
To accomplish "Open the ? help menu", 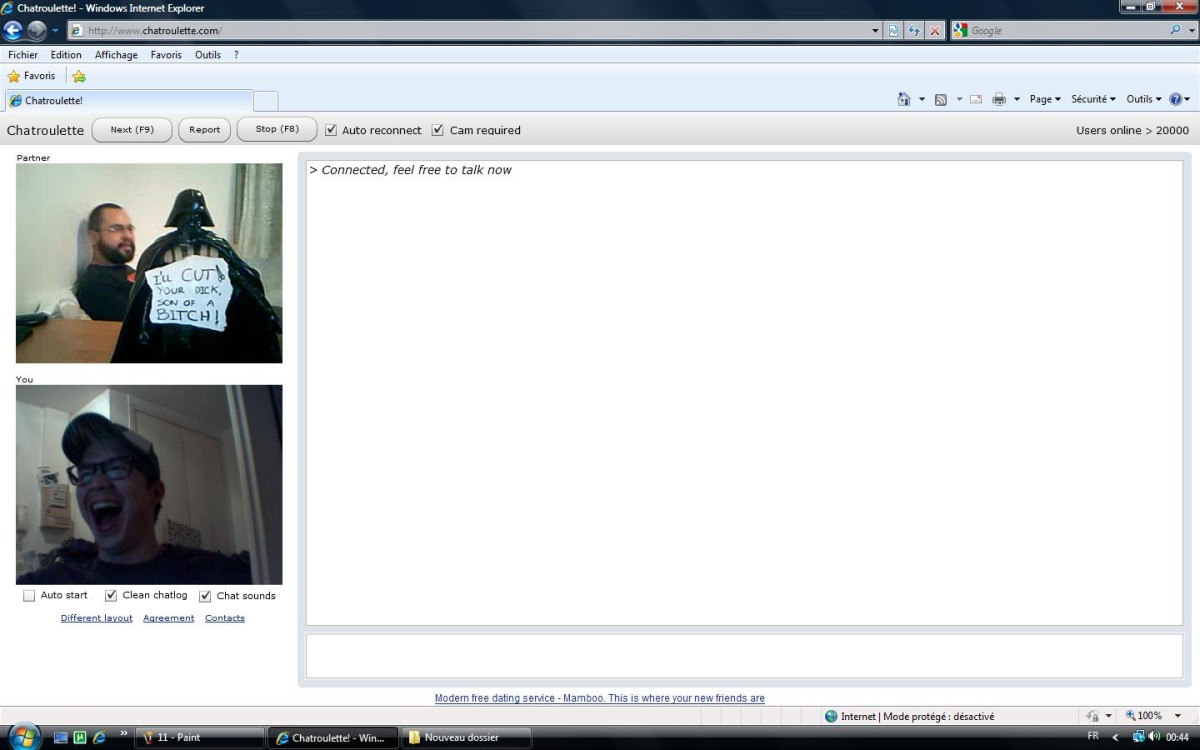I will click(236, 55).
